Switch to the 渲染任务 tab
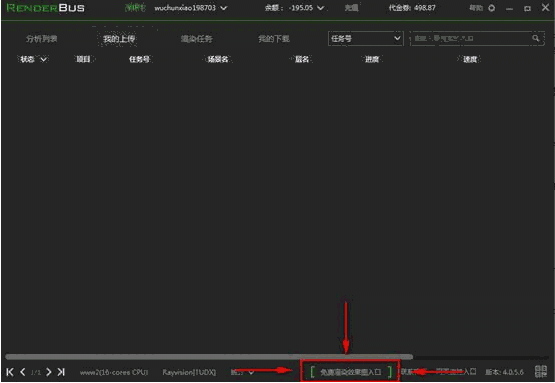The height and width of the screenshot is (383, 555). point(196,39)
